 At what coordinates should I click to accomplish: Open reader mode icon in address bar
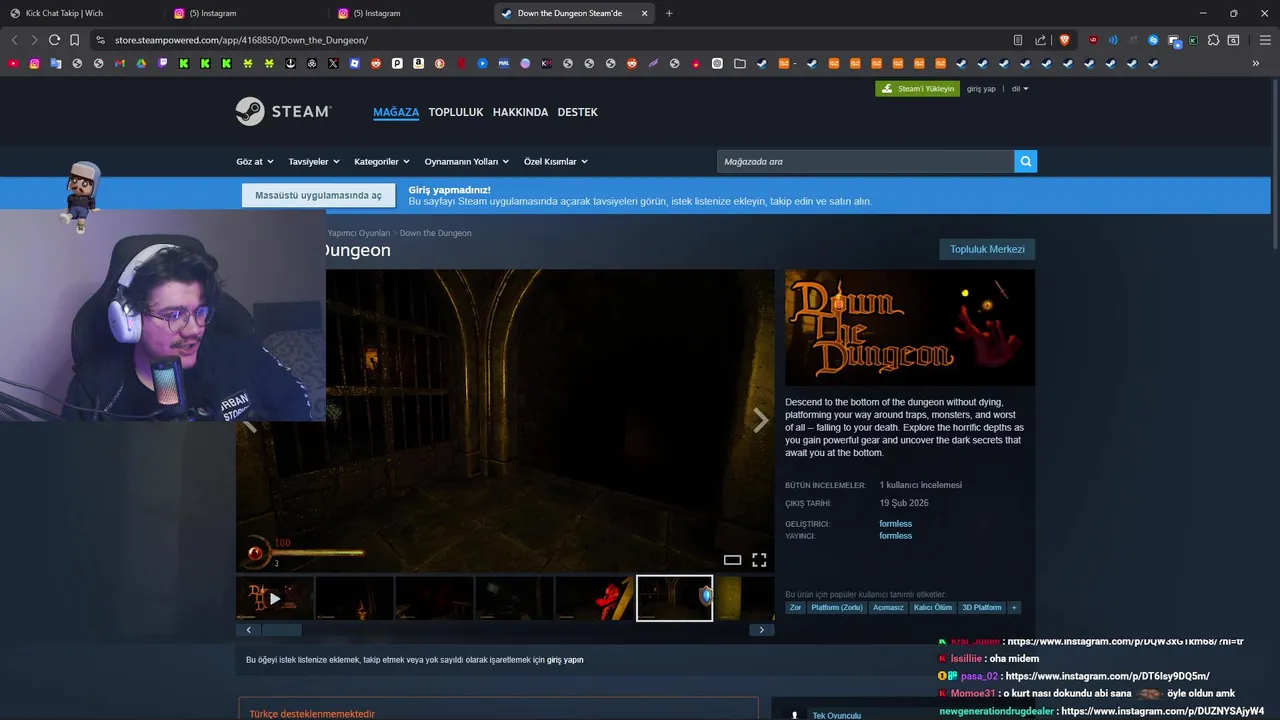coord(1018,40)
